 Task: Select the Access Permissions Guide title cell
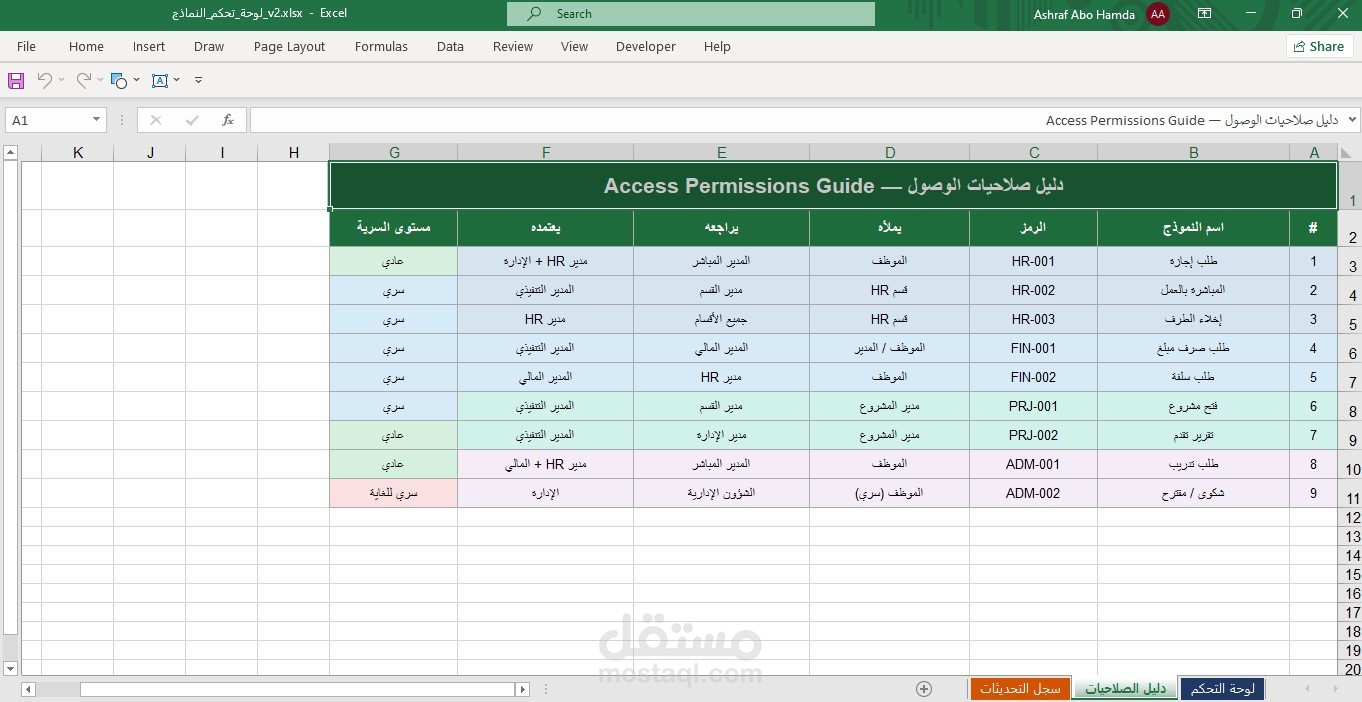click(833, 186)
